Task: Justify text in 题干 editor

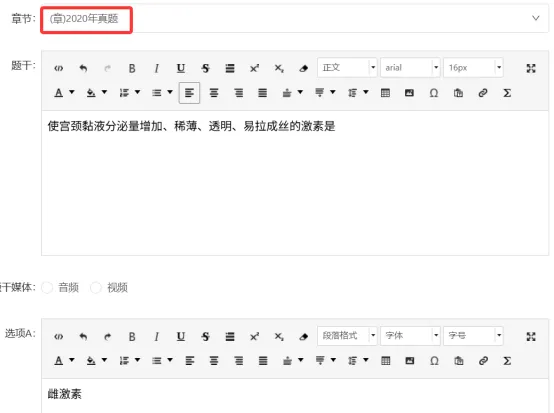Action: [263, 93]
